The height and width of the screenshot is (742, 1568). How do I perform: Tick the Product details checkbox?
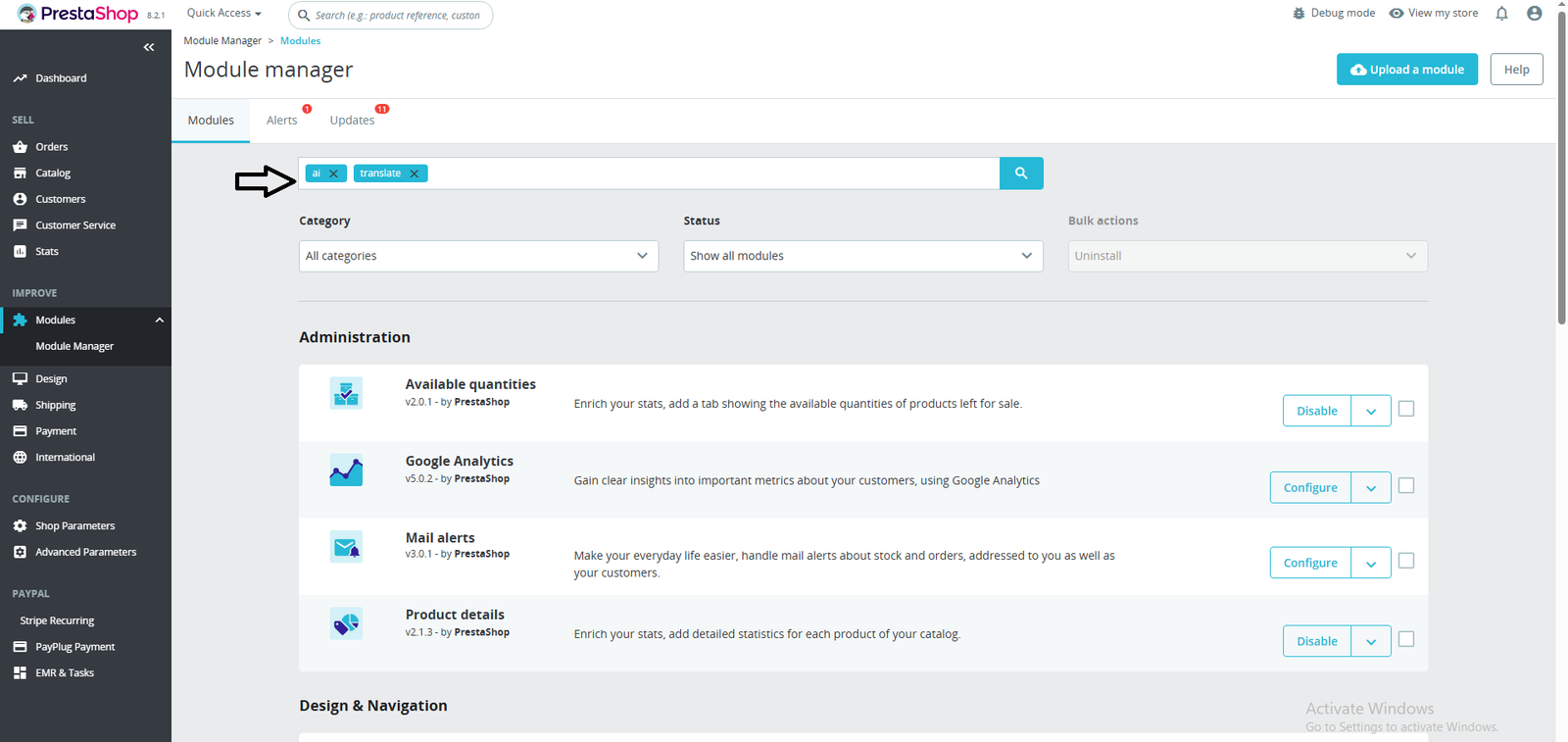click(x=1406, y=639)
